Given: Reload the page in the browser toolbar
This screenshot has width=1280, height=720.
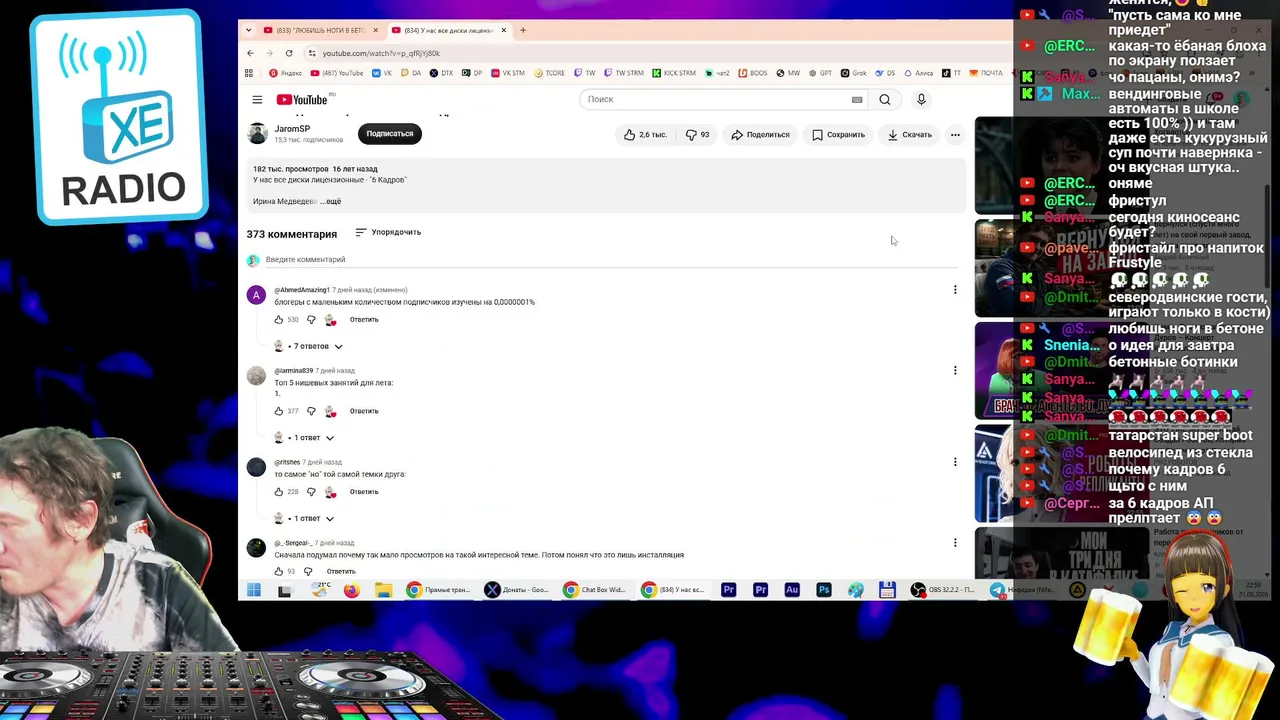Looking at the screenshot, I should point(289,53).
